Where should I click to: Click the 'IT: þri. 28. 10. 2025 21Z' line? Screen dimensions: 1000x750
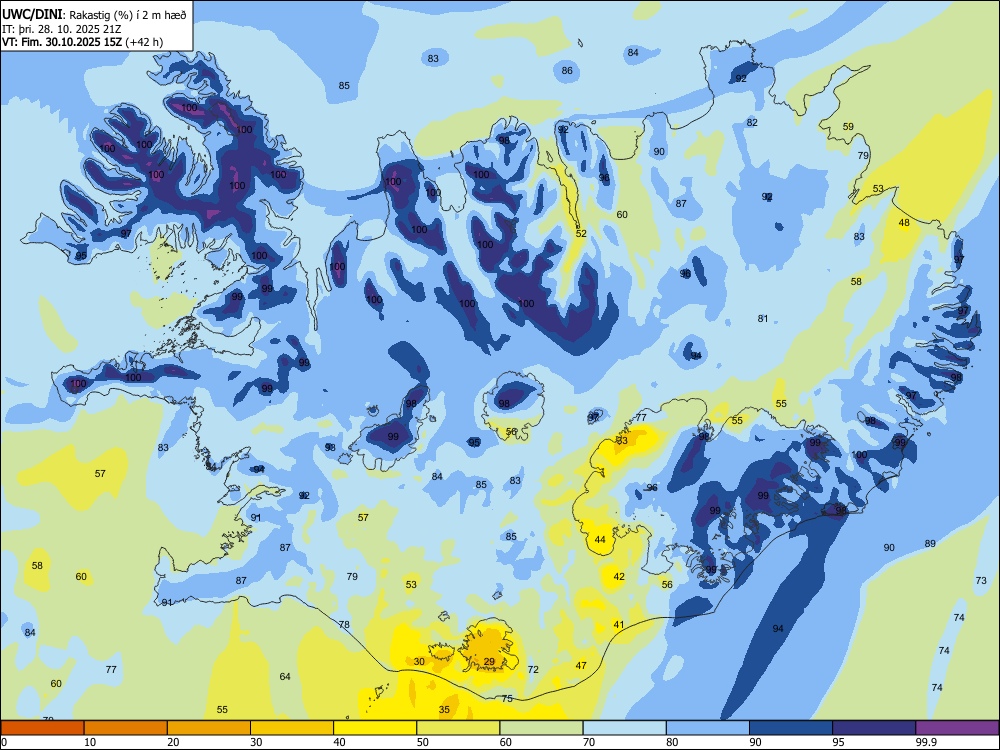[x=61, y=29]
